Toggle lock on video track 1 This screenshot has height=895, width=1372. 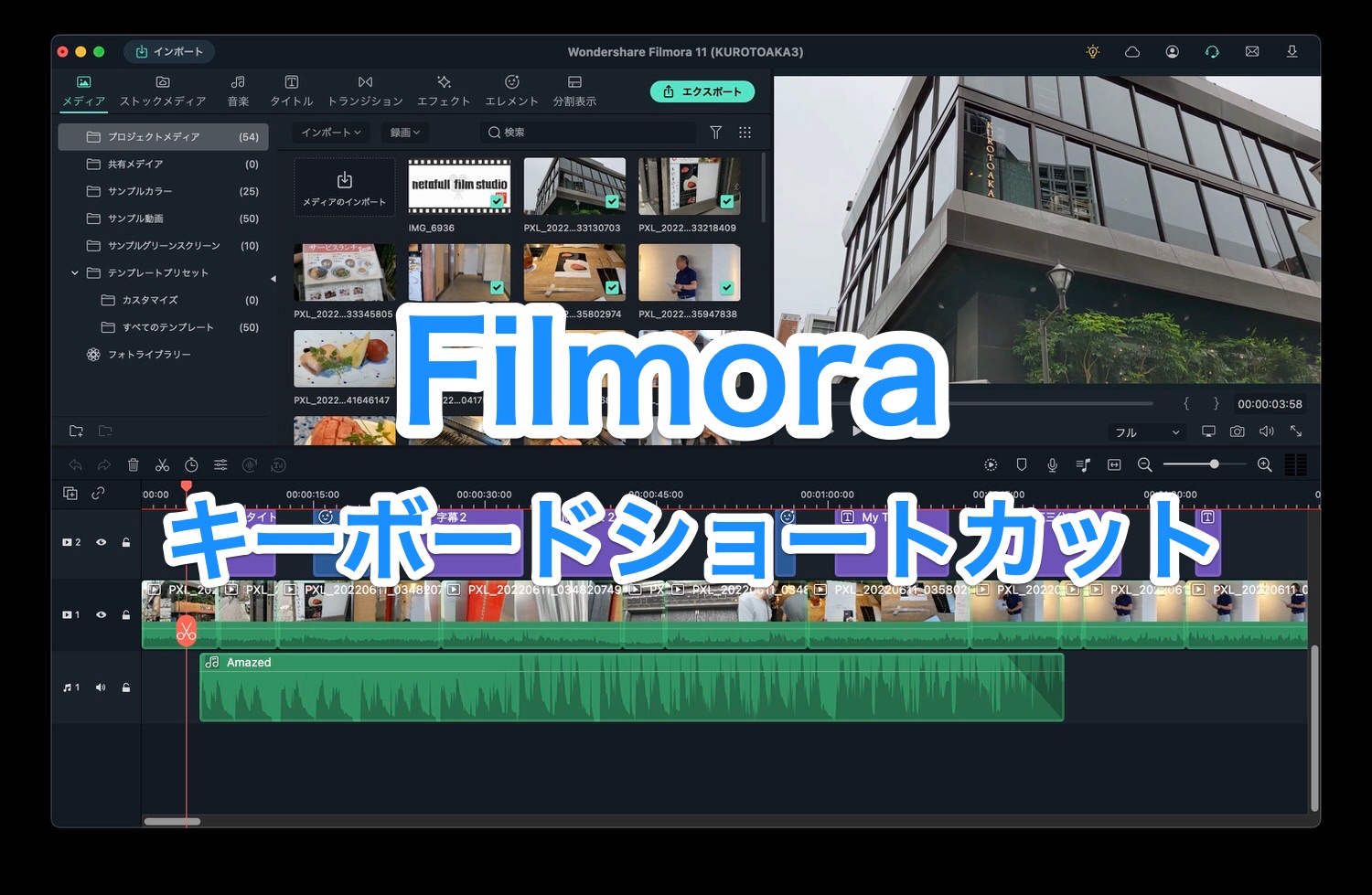[126, 615]
